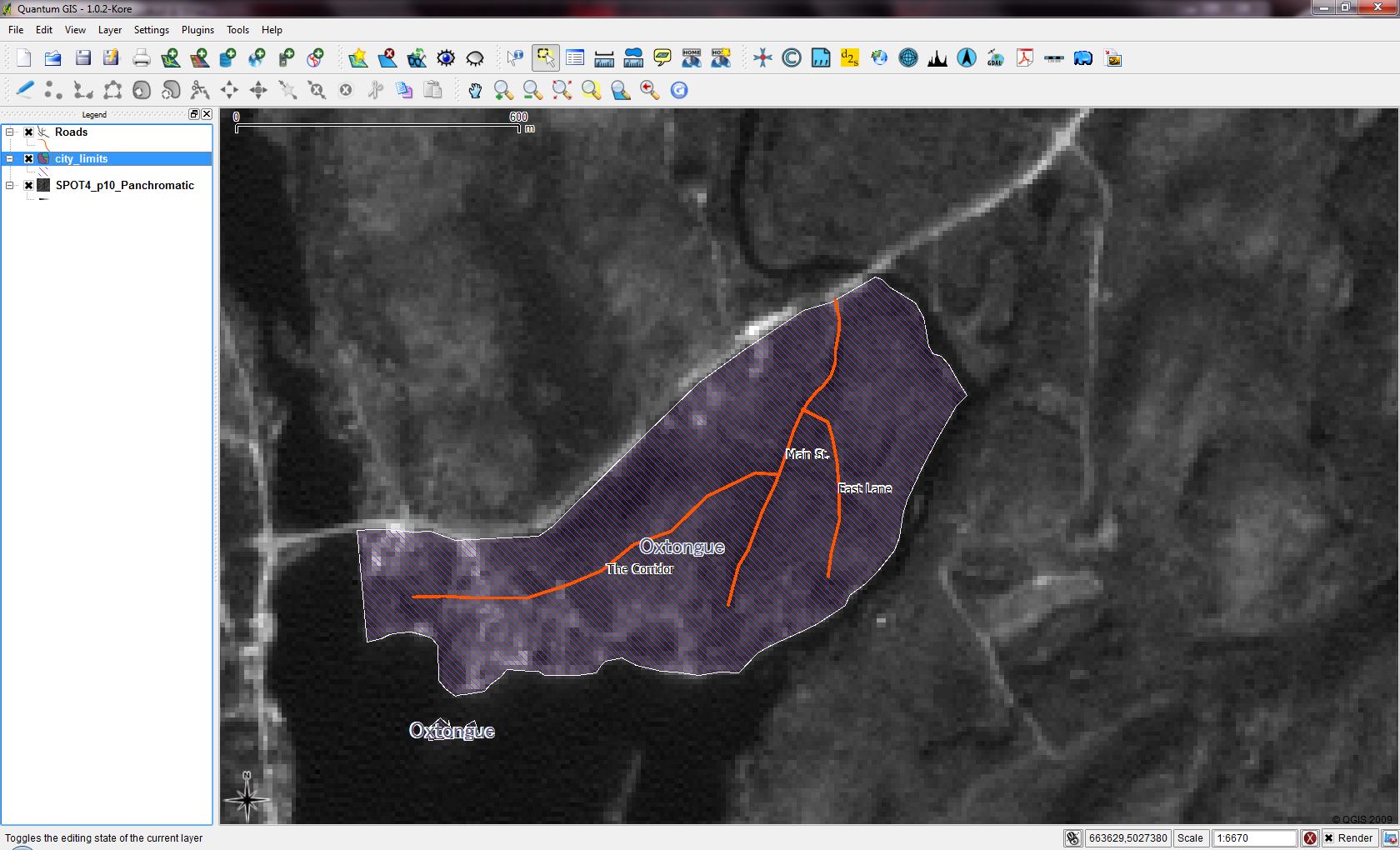This screenshot has height=850, width=1400.
Task: Click the Identify Features tool
Action: (515, 58)
